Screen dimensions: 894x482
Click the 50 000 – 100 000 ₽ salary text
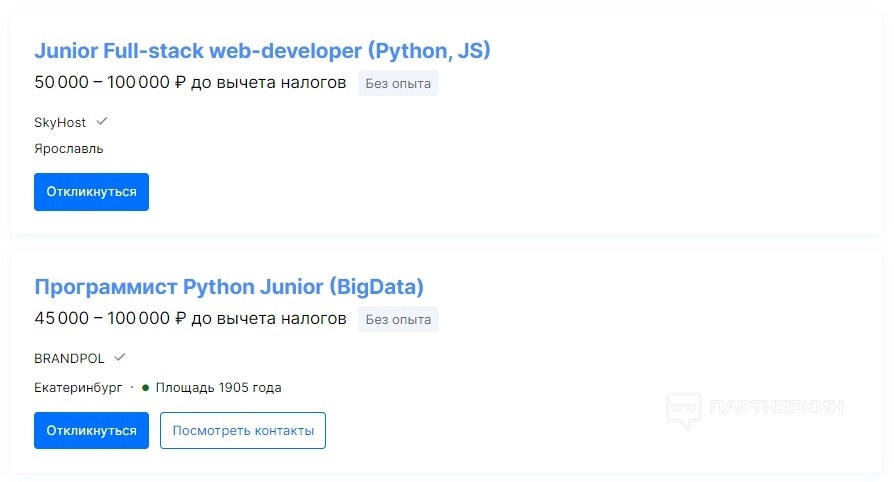(x=110, y=83)
